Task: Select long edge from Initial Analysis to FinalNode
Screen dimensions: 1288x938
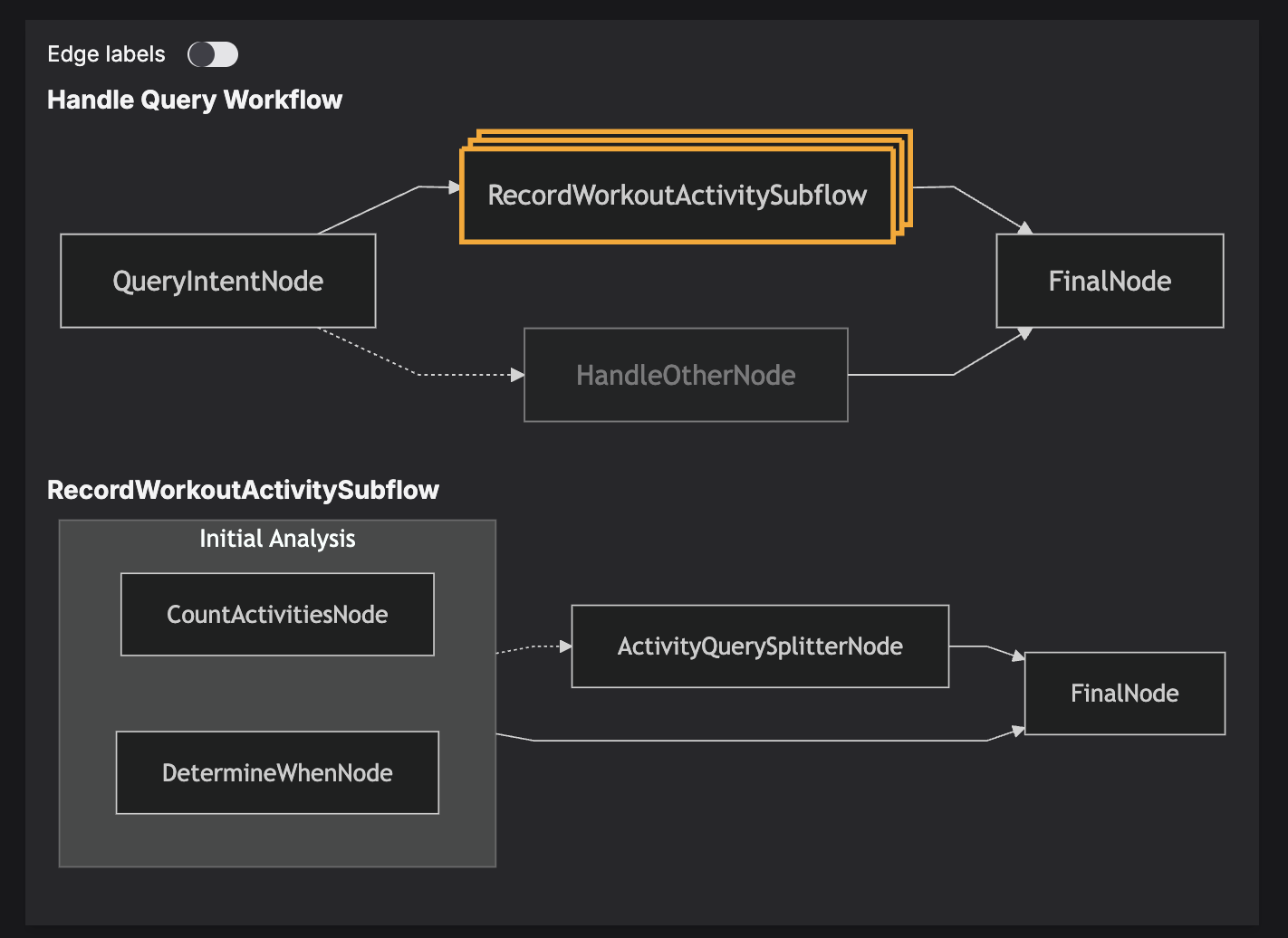Action: (x=761, y=741)
